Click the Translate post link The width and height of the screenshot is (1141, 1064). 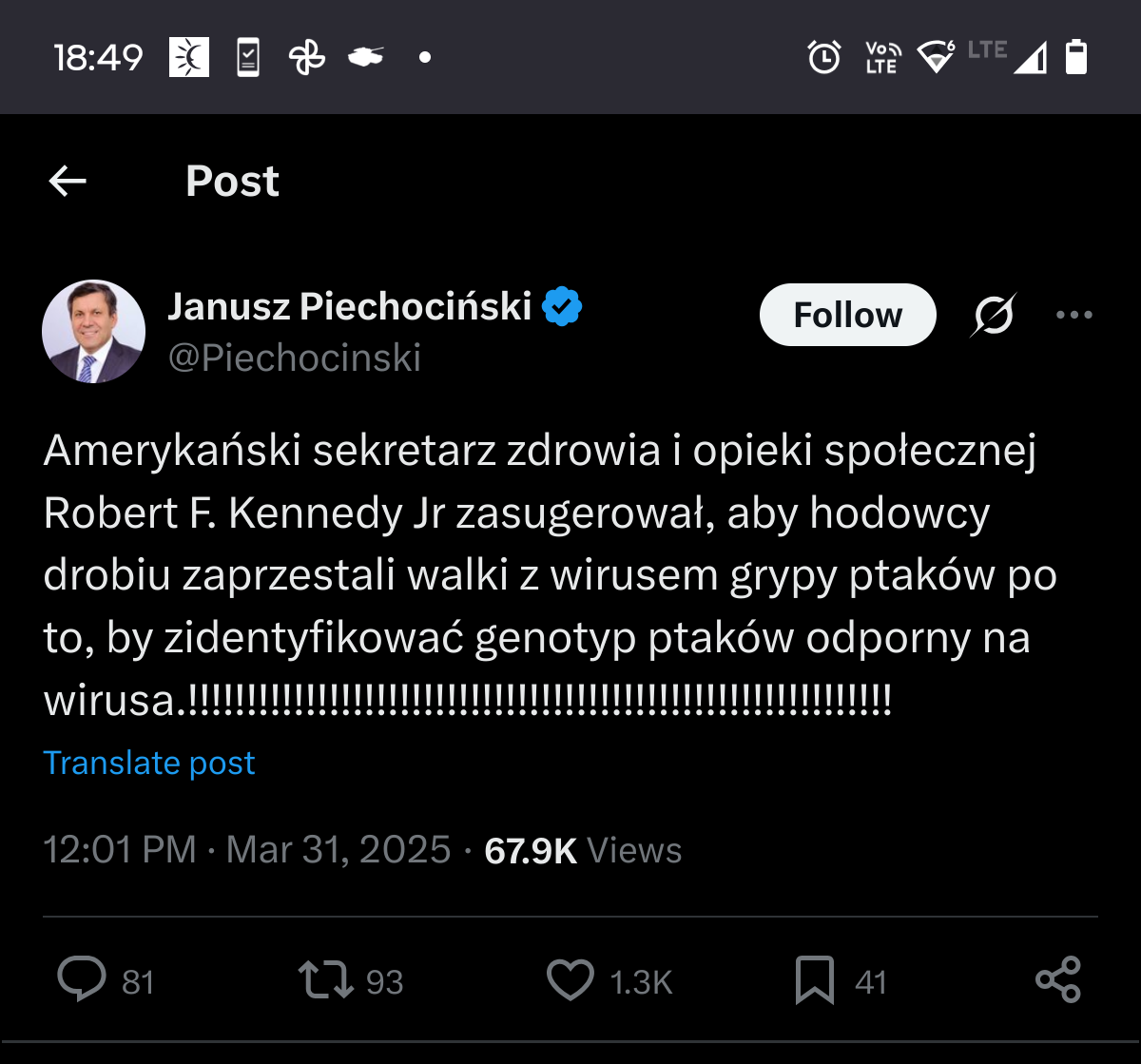[149, 763]
